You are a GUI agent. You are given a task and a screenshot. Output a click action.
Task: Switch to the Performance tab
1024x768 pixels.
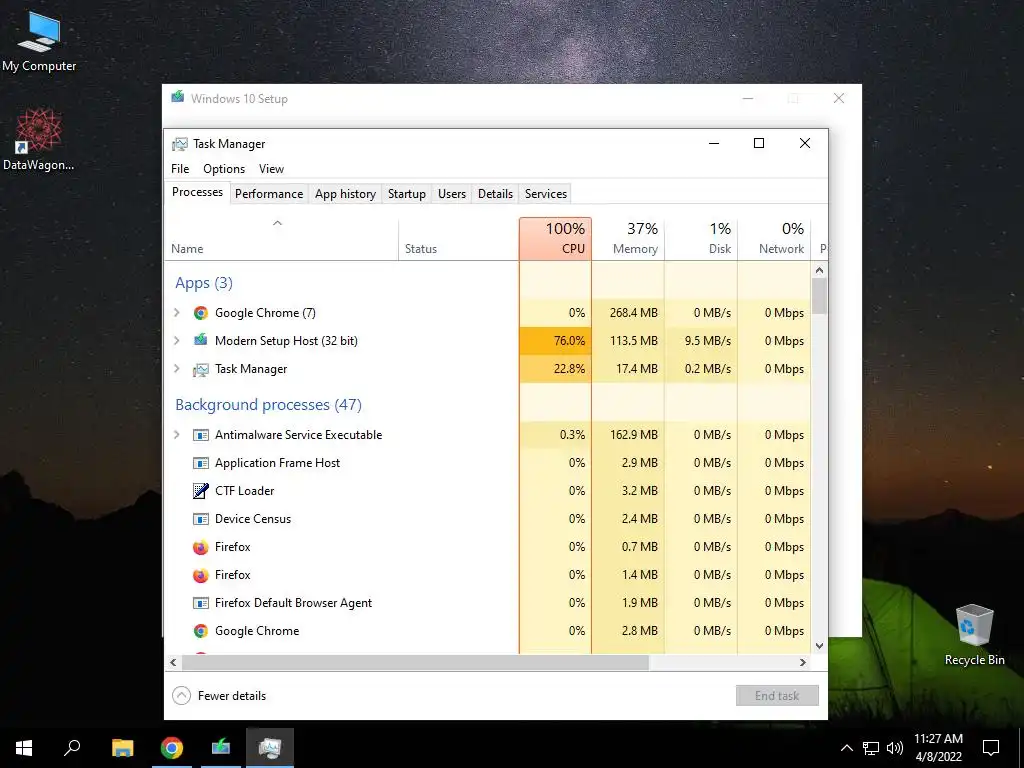tap(269, 194)
